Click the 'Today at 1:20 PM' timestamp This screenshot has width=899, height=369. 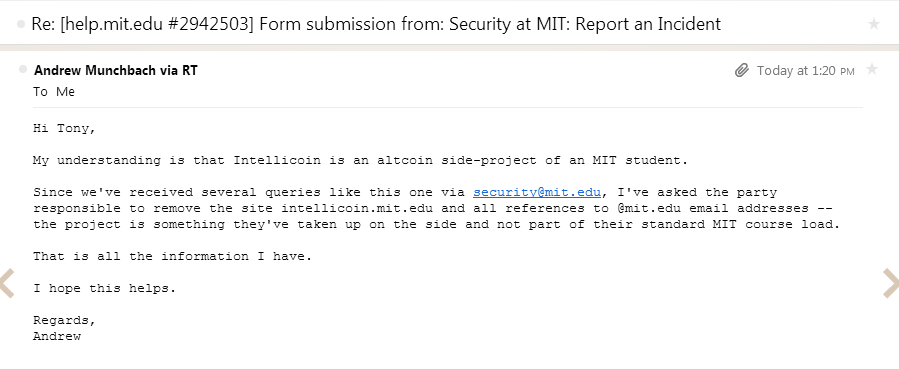pyautogui.click(x=806, y=70)
